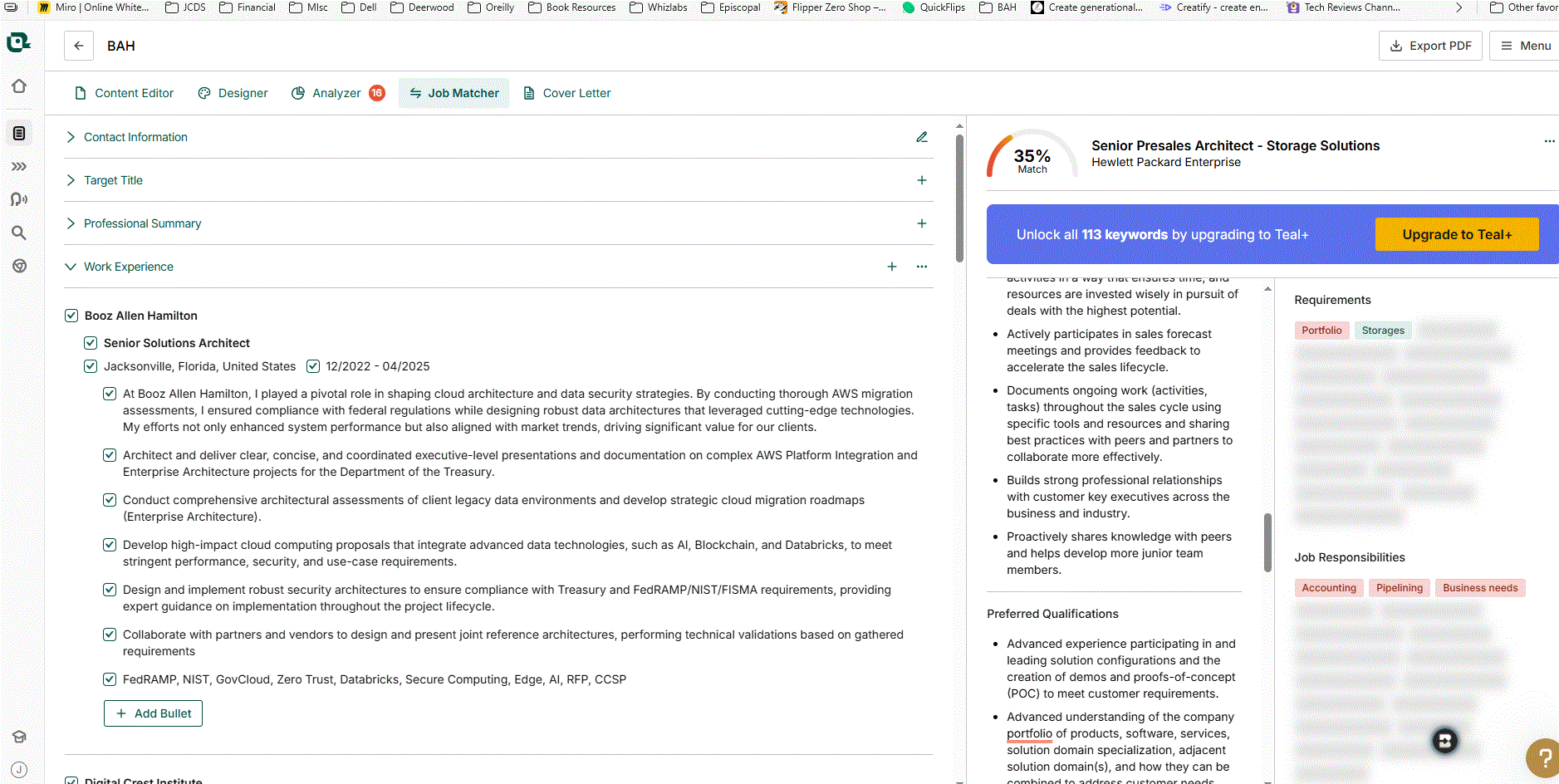Click the Portfolio keyword tag
The image size is (1559, 784).
click(x=1321, y=331)
